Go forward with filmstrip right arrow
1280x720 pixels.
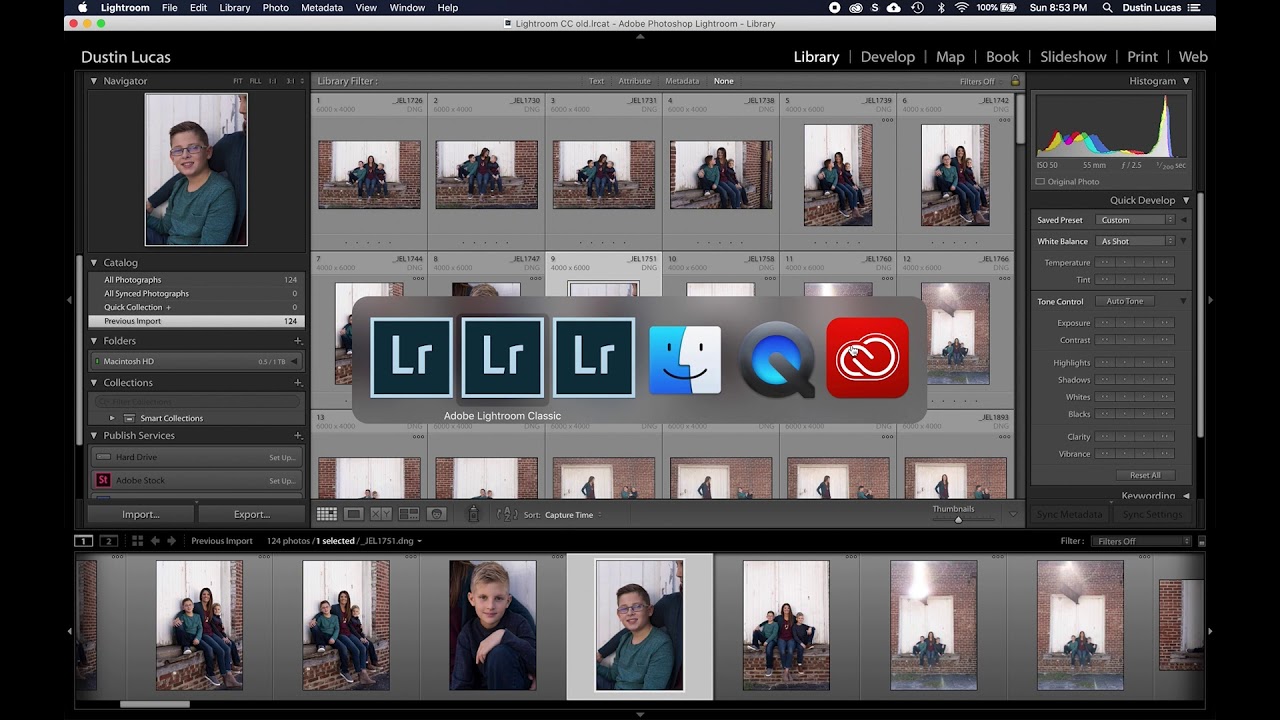click(172, 541)
